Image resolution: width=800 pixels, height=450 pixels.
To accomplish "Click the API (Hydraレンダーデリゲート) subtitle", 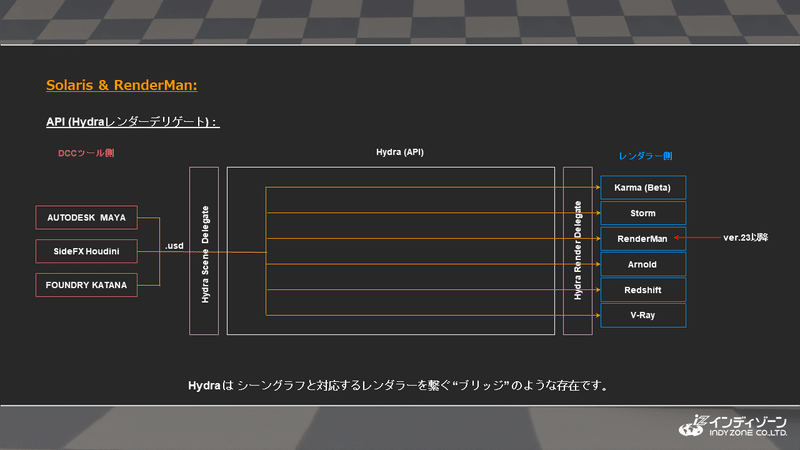I will 133,122.
